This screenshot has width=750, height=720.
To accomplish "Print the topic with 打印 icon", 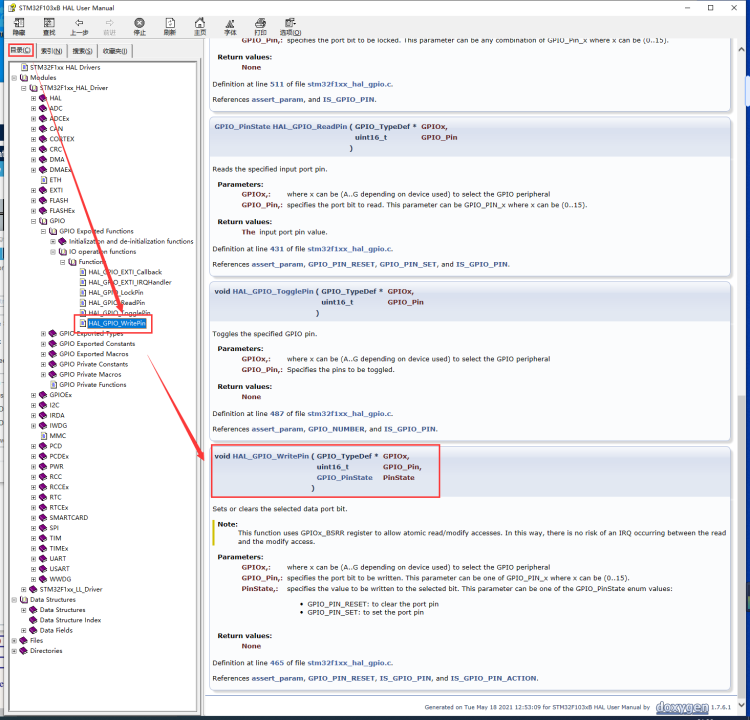I will 260,26.
